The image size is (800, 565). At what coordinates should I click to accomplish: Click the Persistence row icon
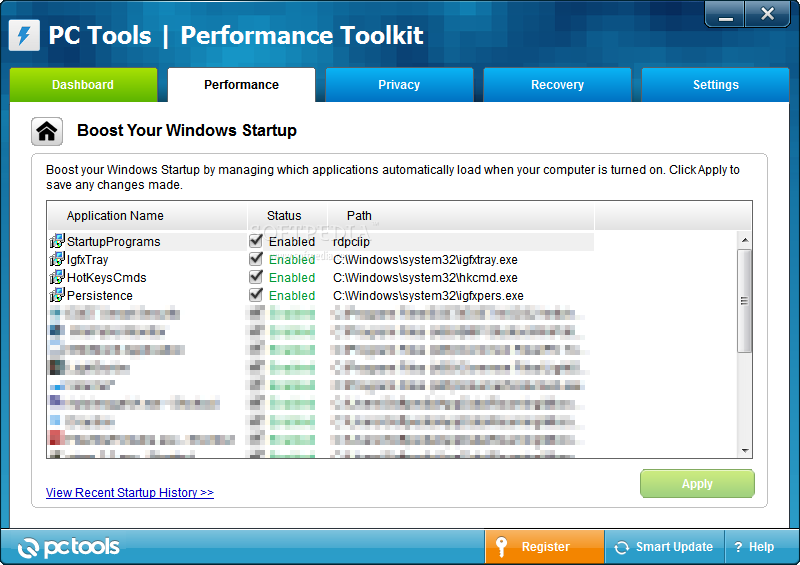[57, 295]
